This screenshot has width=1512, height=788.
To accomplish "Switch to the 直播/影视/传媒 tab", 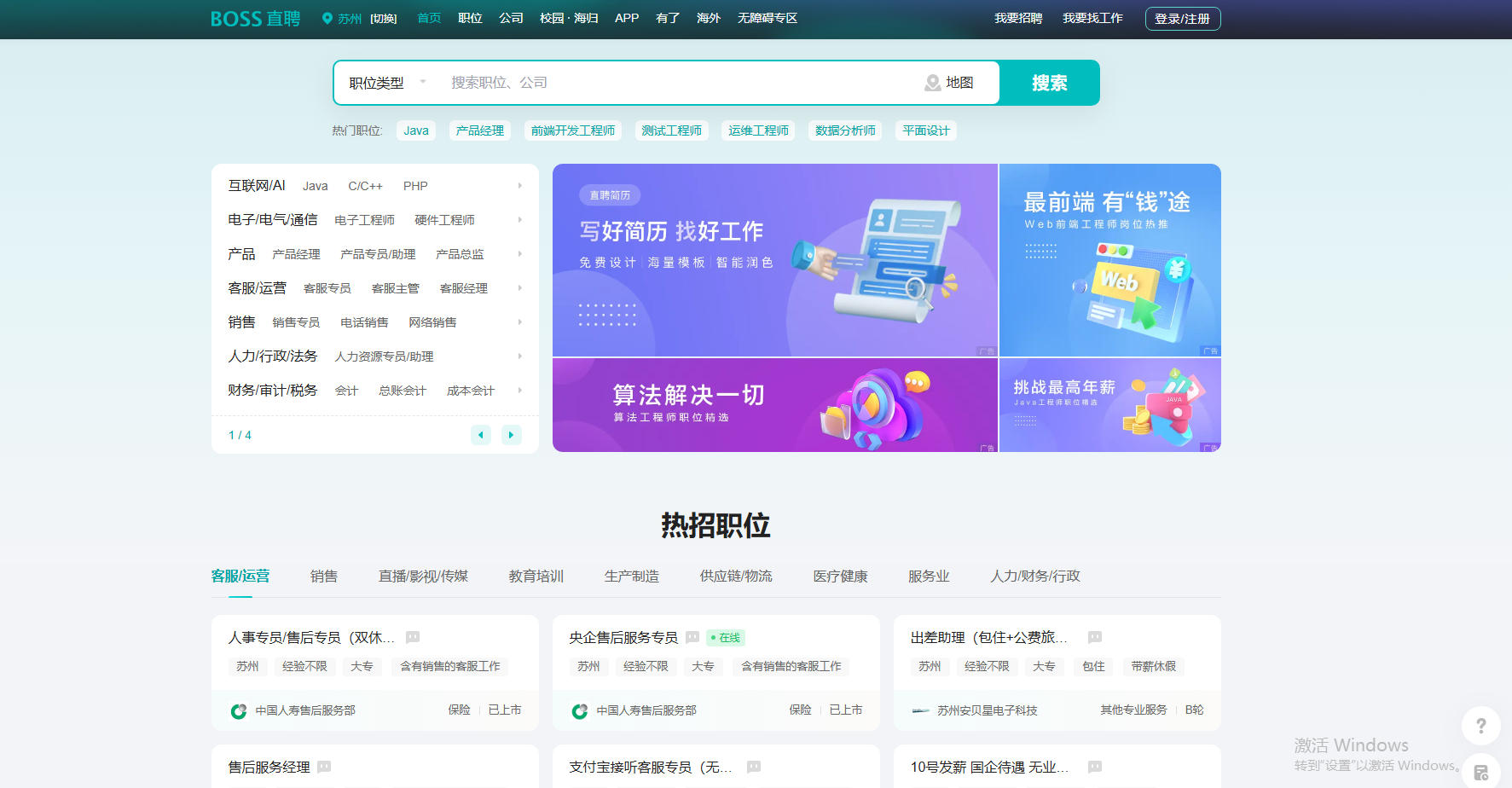I will (x=423, y=576).
